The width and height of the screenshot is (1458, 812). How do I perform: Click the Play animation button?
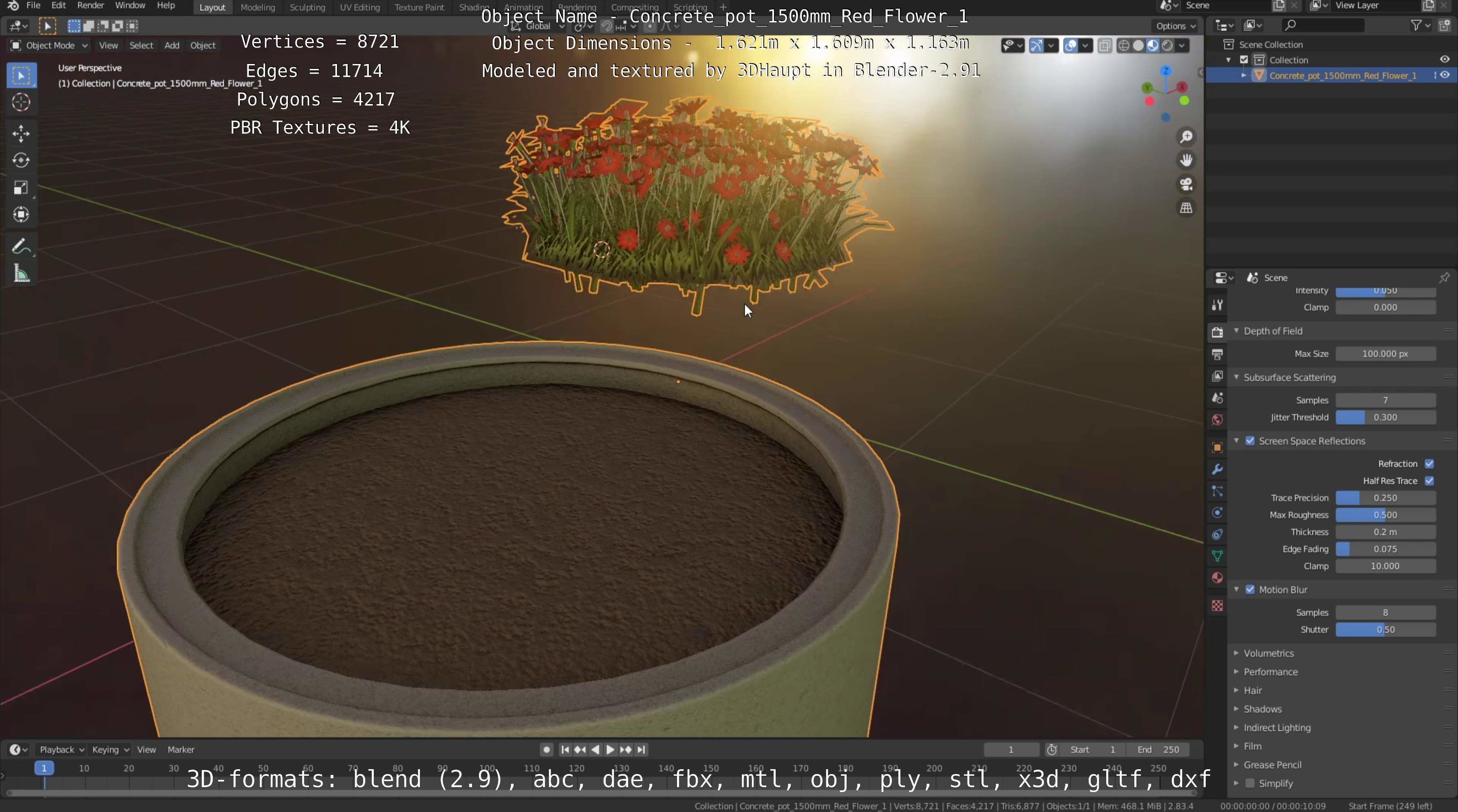pyautogui.click(x=610, y=749)
